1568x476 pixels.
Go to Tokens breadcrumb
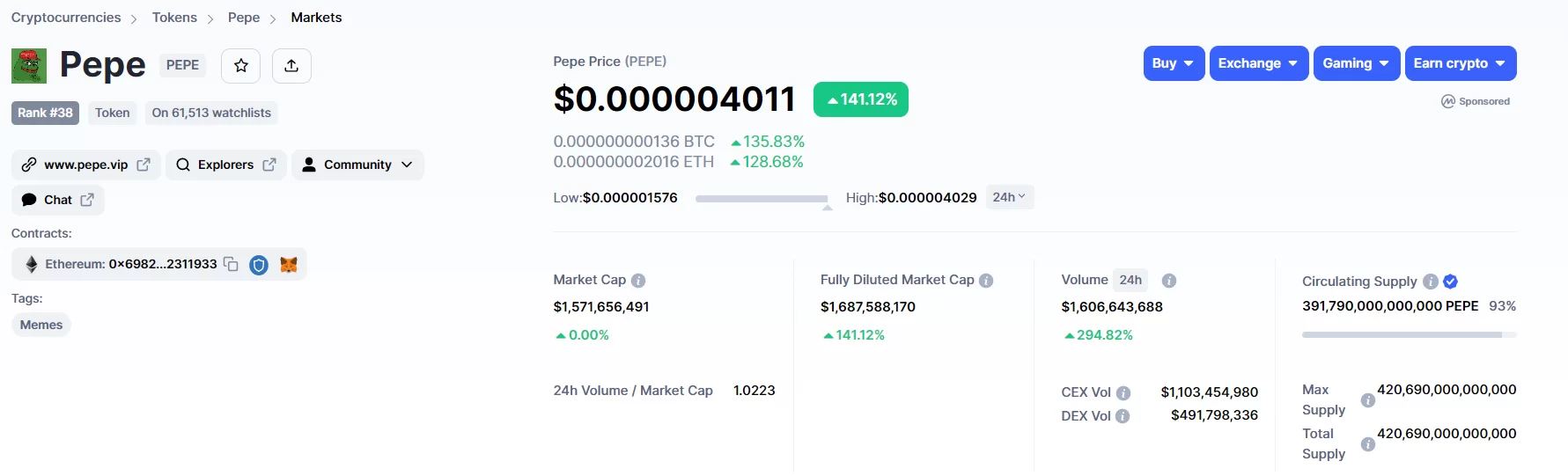coord(174,18)
